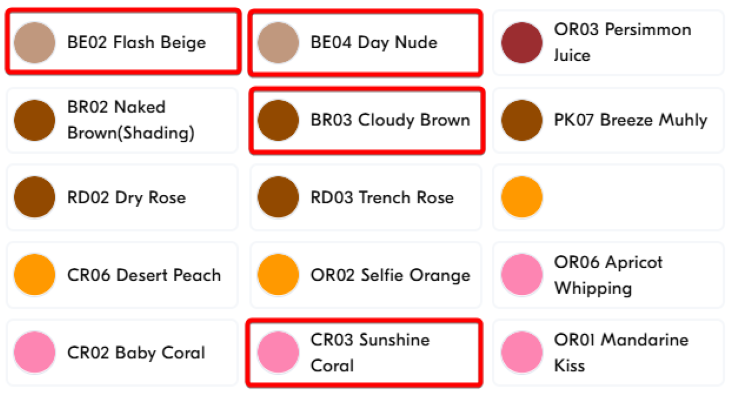Select the CR02 Baby Coral color
Screen dimensions: 750x394
(x=122, y=352)
